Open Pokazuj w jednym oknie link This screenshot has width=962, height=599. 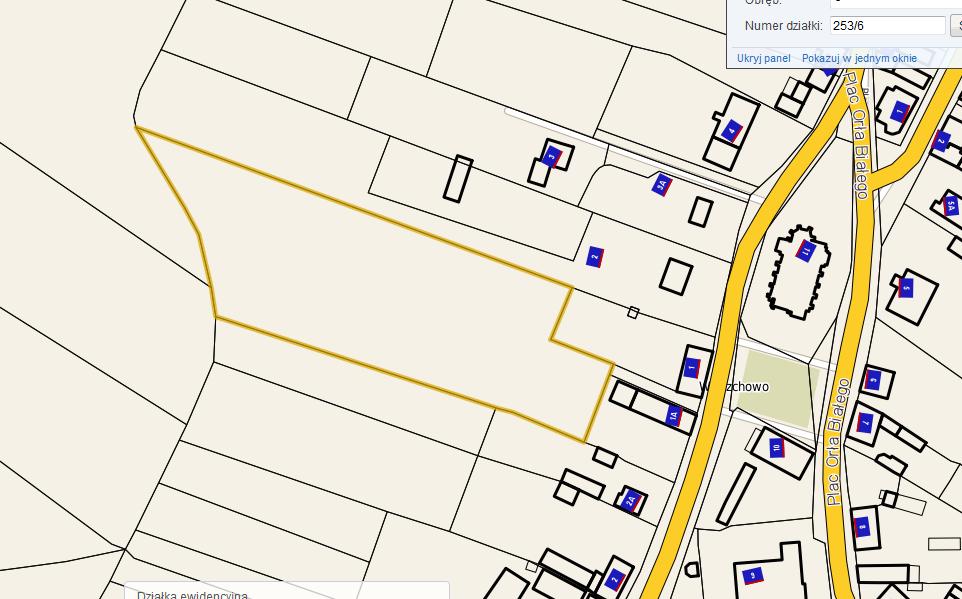tap(859, 58)
